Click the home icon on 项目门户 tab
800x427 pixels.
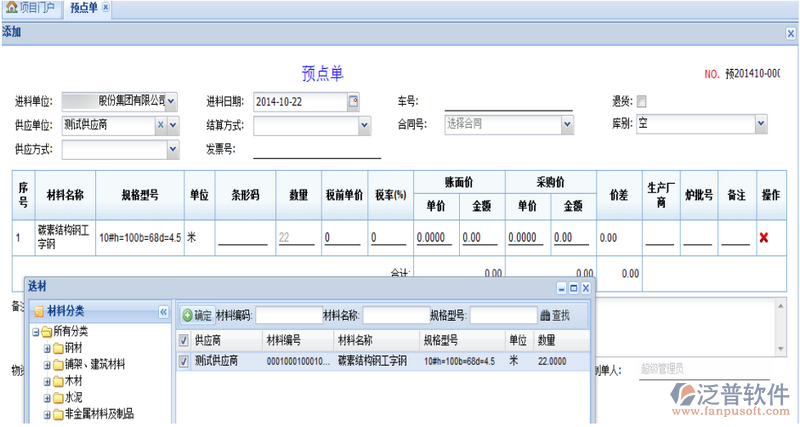tap(12, 9)
